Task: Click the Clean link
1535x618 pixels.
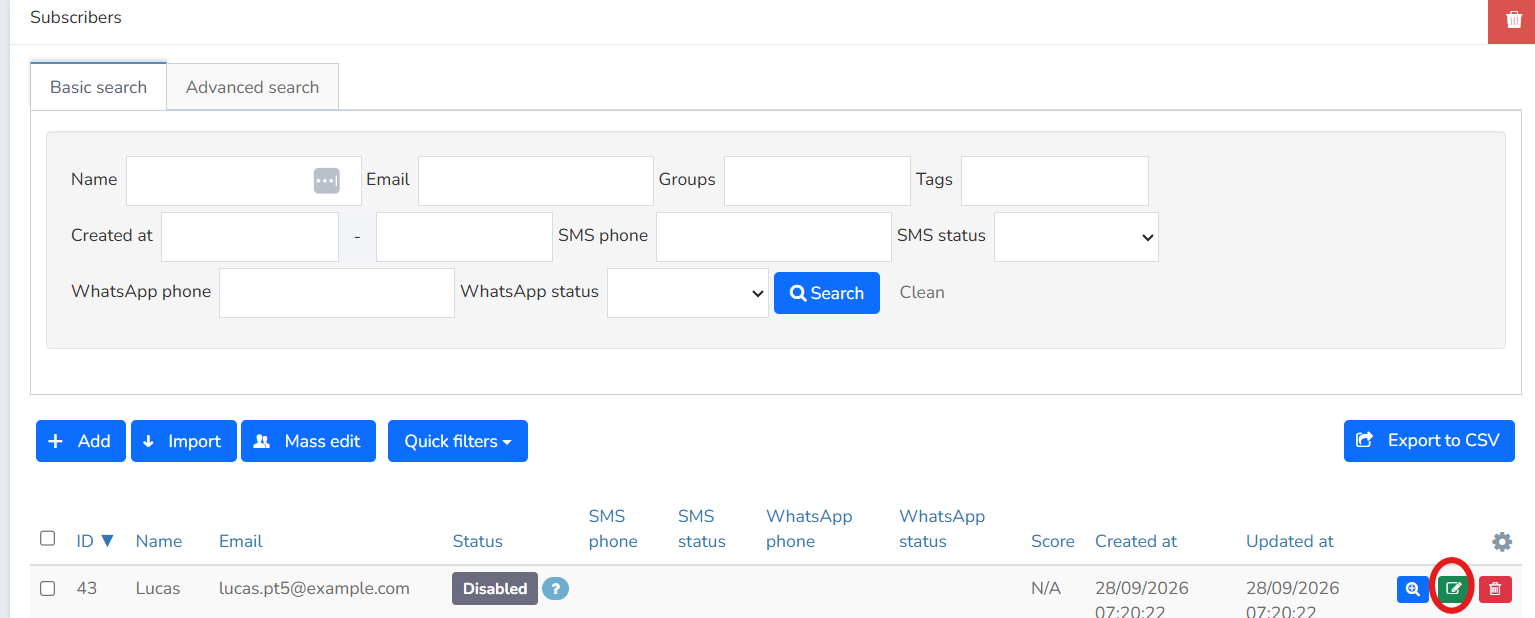Action: tap(922, 292)
